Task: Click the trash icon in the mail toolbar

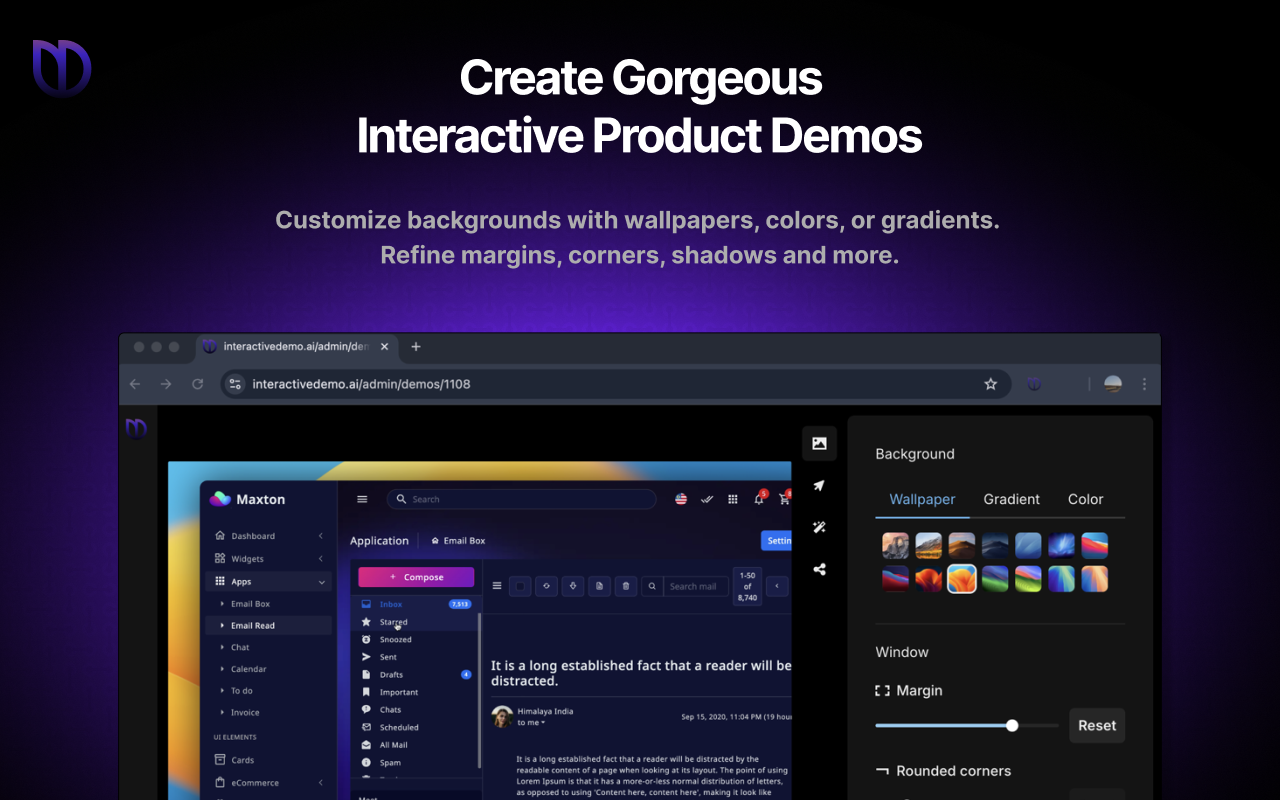Action: (625, 586)
